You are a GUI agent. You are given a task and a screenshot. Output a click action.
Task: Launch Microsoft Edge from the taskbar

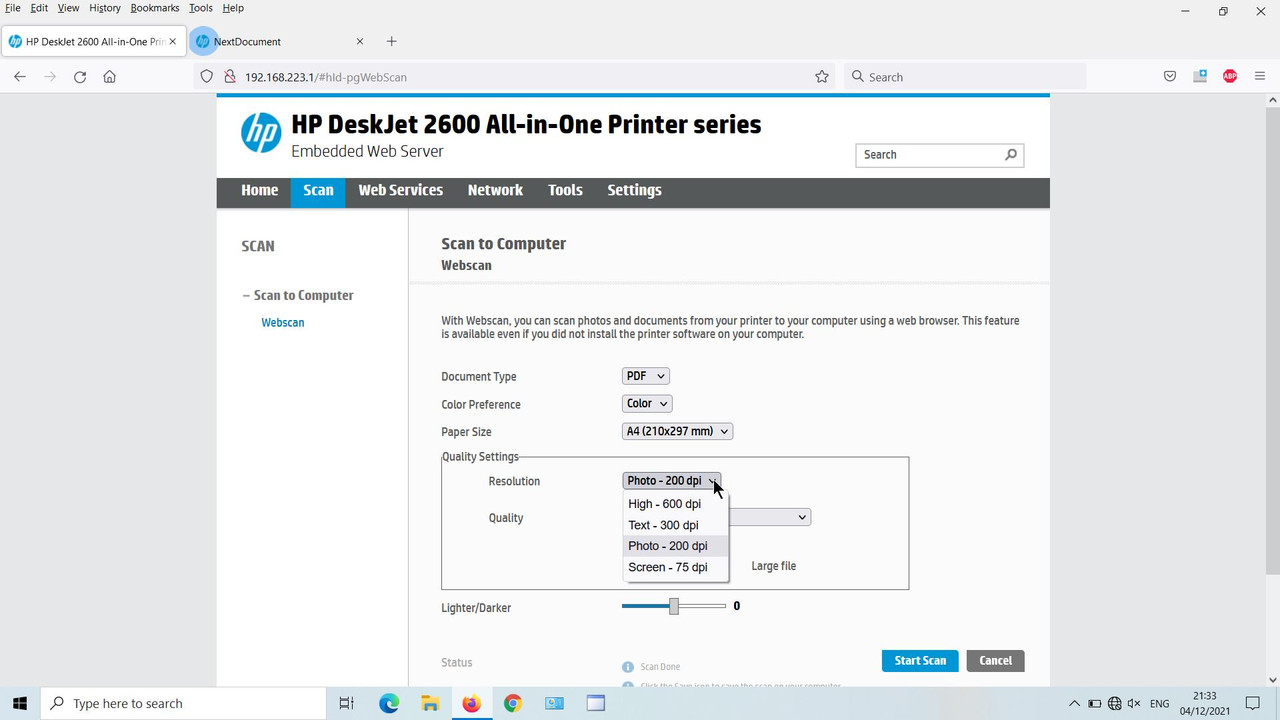[389, 703]
